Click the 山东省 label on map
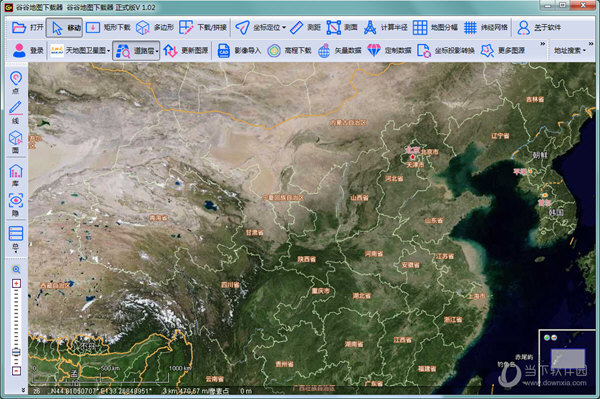The image size is (600, 399). 434,220
